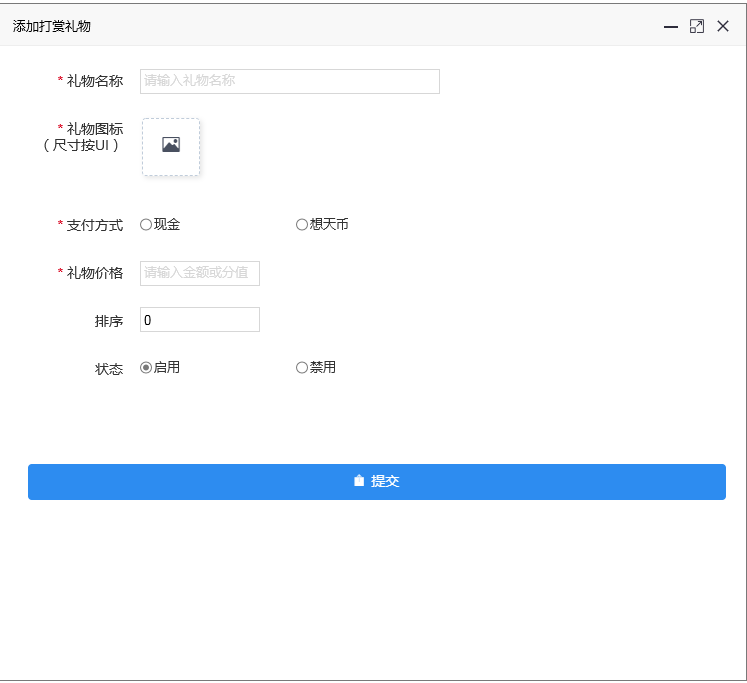Maximize the 添加打赏礼物 dialog
Image resolution: width=747 pixels, height=683 pixels.
tap(697, 27)
